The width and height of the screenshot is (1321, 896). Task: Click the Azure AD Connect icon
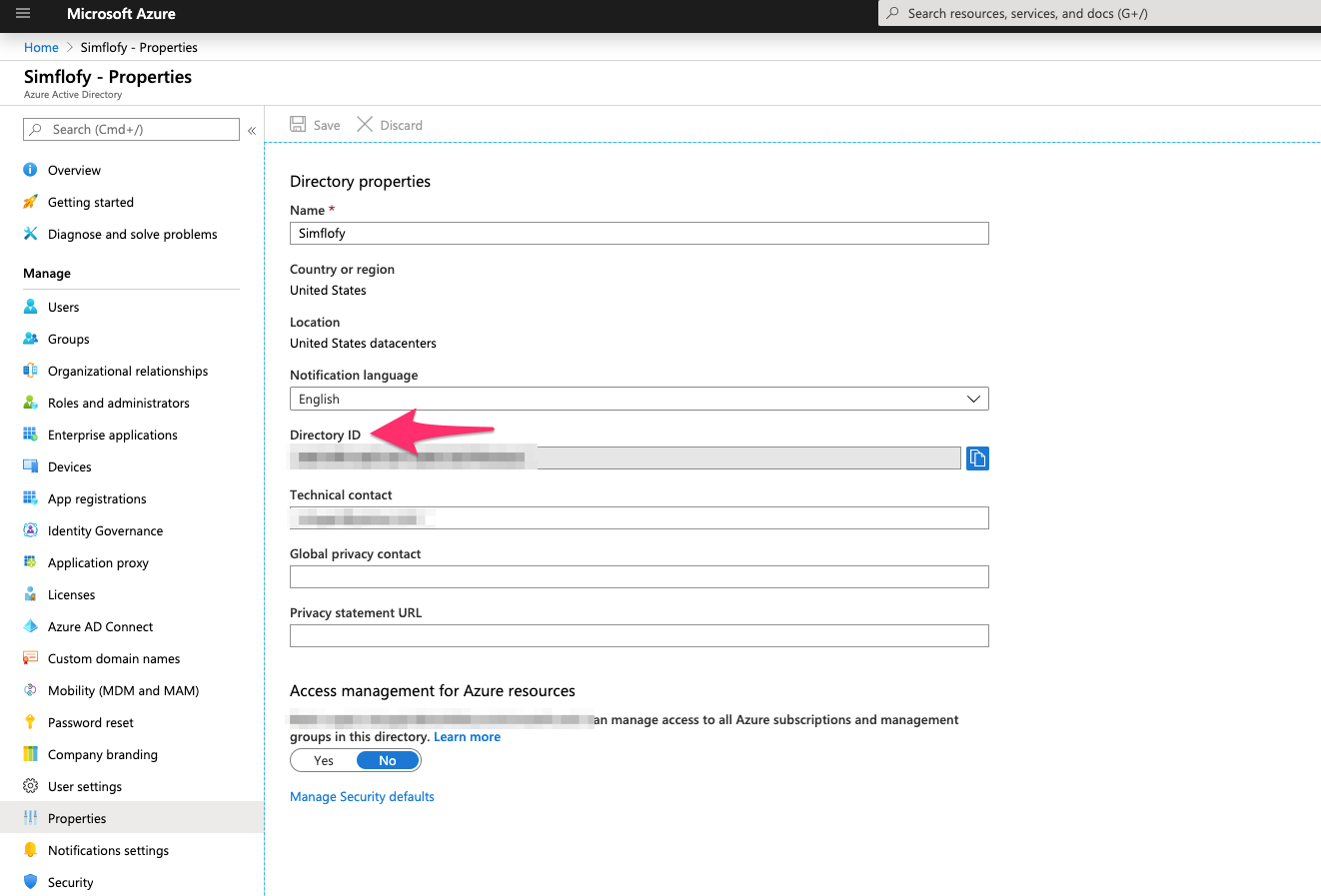point(31,626)
